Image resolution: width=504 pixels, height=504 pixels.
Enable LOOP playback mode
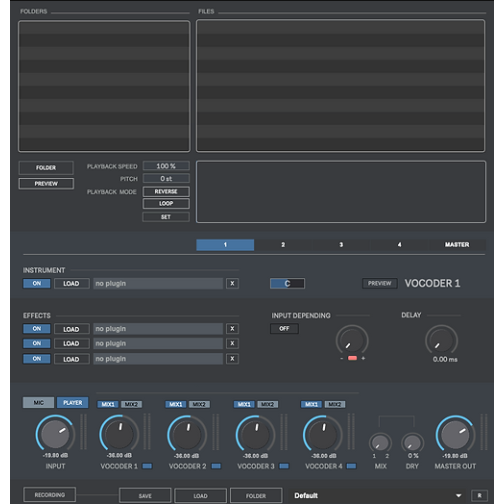(166, 203)
